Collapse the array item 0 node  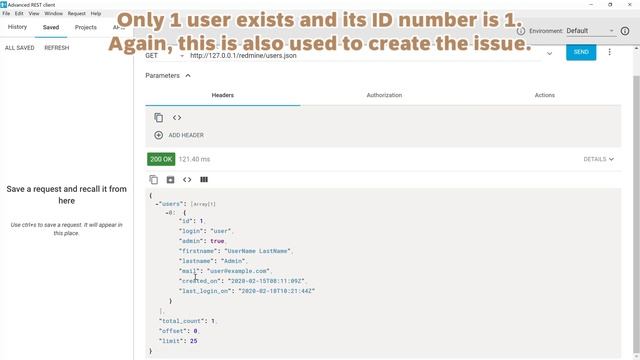[167, 213]
